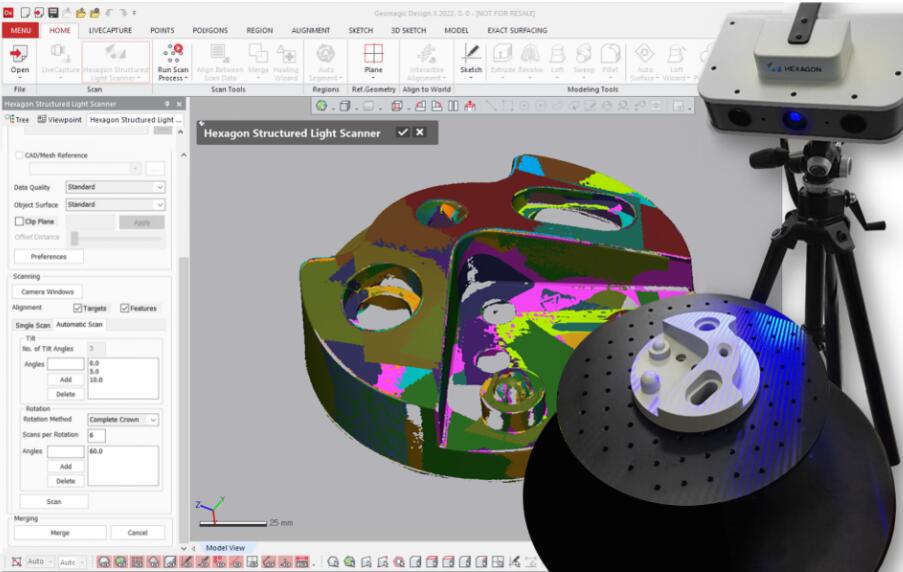Screen dimensions: 903x572
Task: Select the Plane reference geometry tool
Action: (x=373, y=54)
